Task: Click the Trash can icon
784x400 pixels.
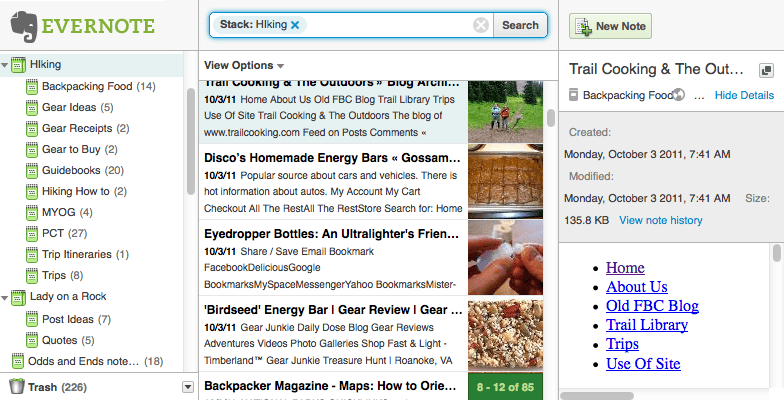Action: tap(16, 386)
